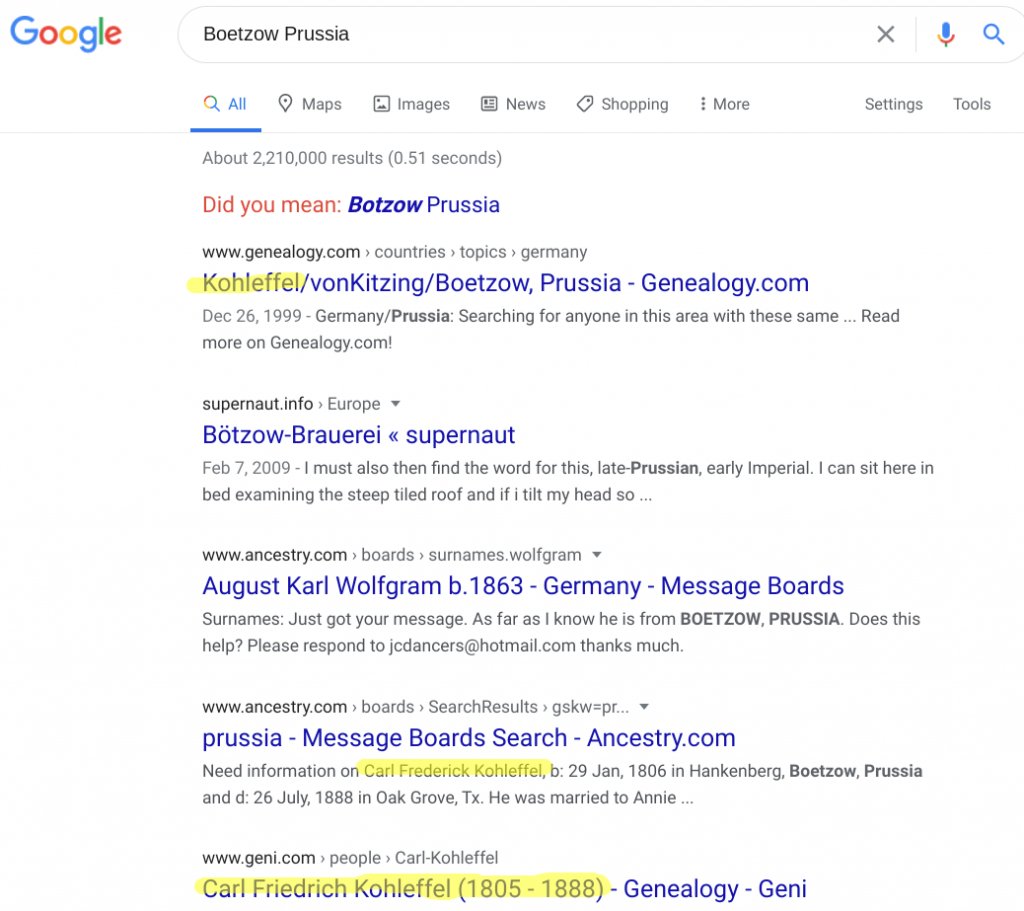Open Kohleffel/vonKitzing/Boetzow Genealogy.com result
Image resolution: width=1024 pixels, height=911 pixels.
click(505, 283)
